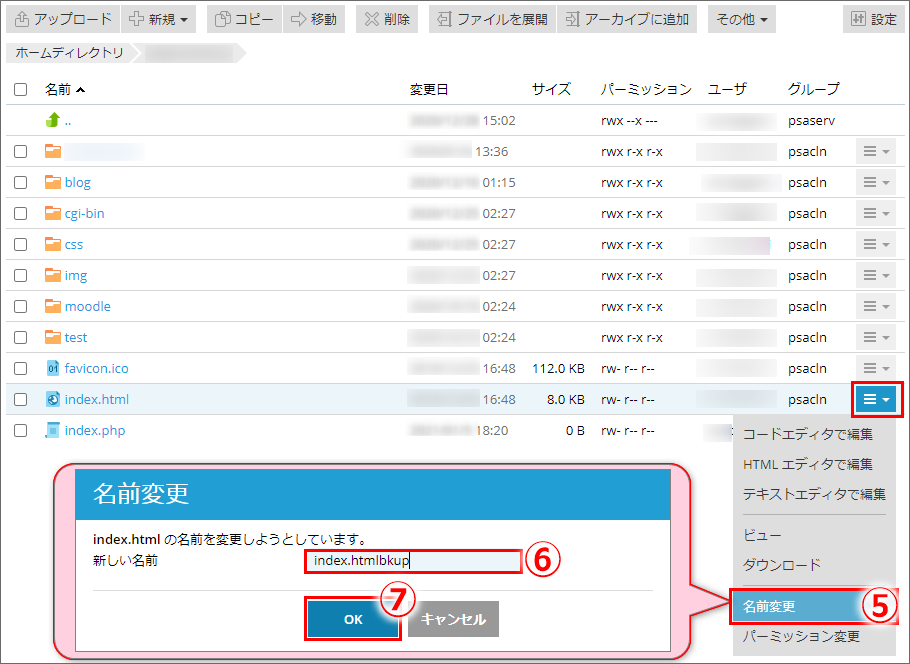Screen dimensions: 910x664
Task: Click the green parent directory arrow icon
Action: pyautogui.click(x=53, y=120)
